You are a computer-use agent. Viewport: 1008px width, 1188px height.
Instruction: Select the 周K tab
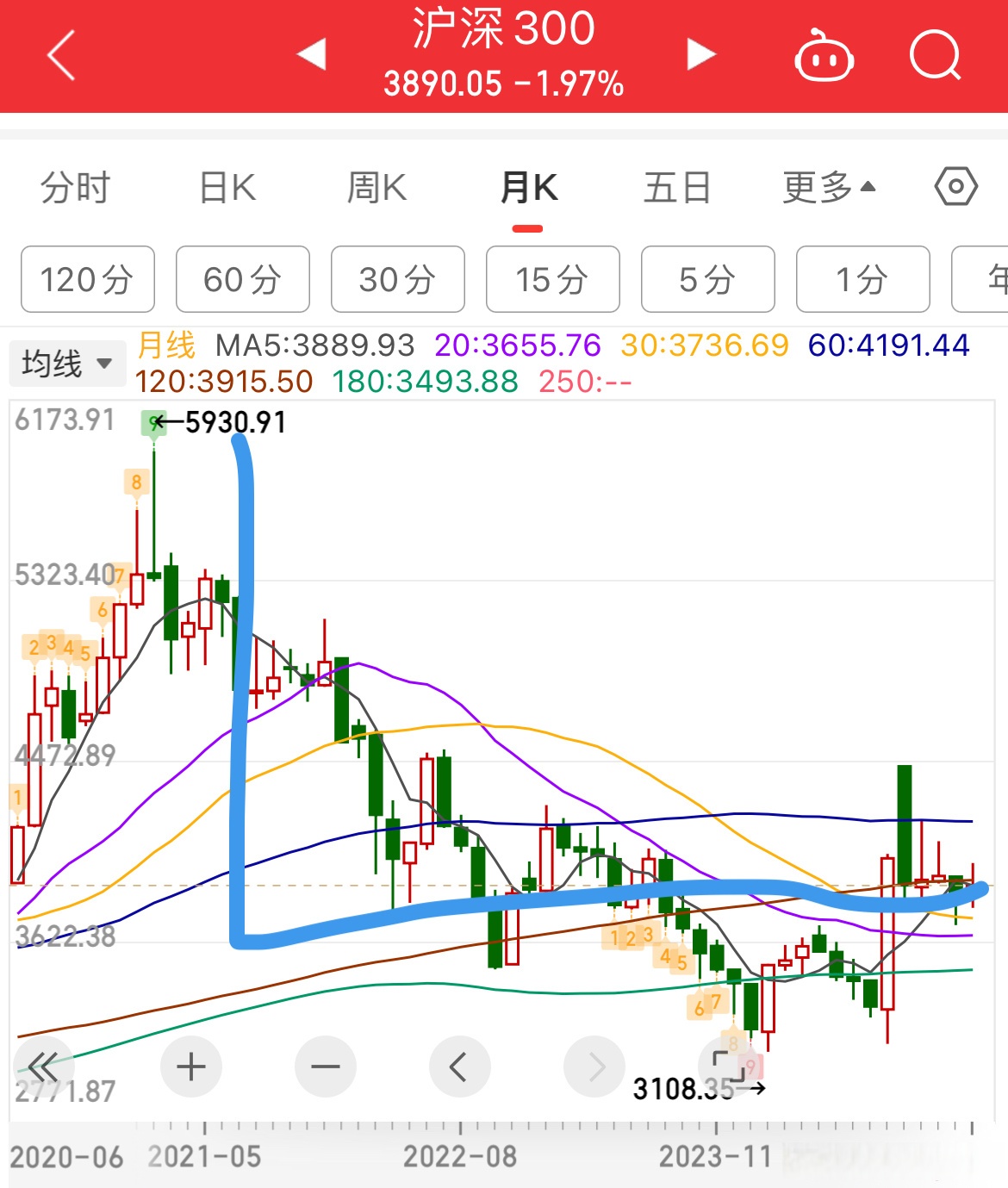pyautogui.click(x=376, y=187)
